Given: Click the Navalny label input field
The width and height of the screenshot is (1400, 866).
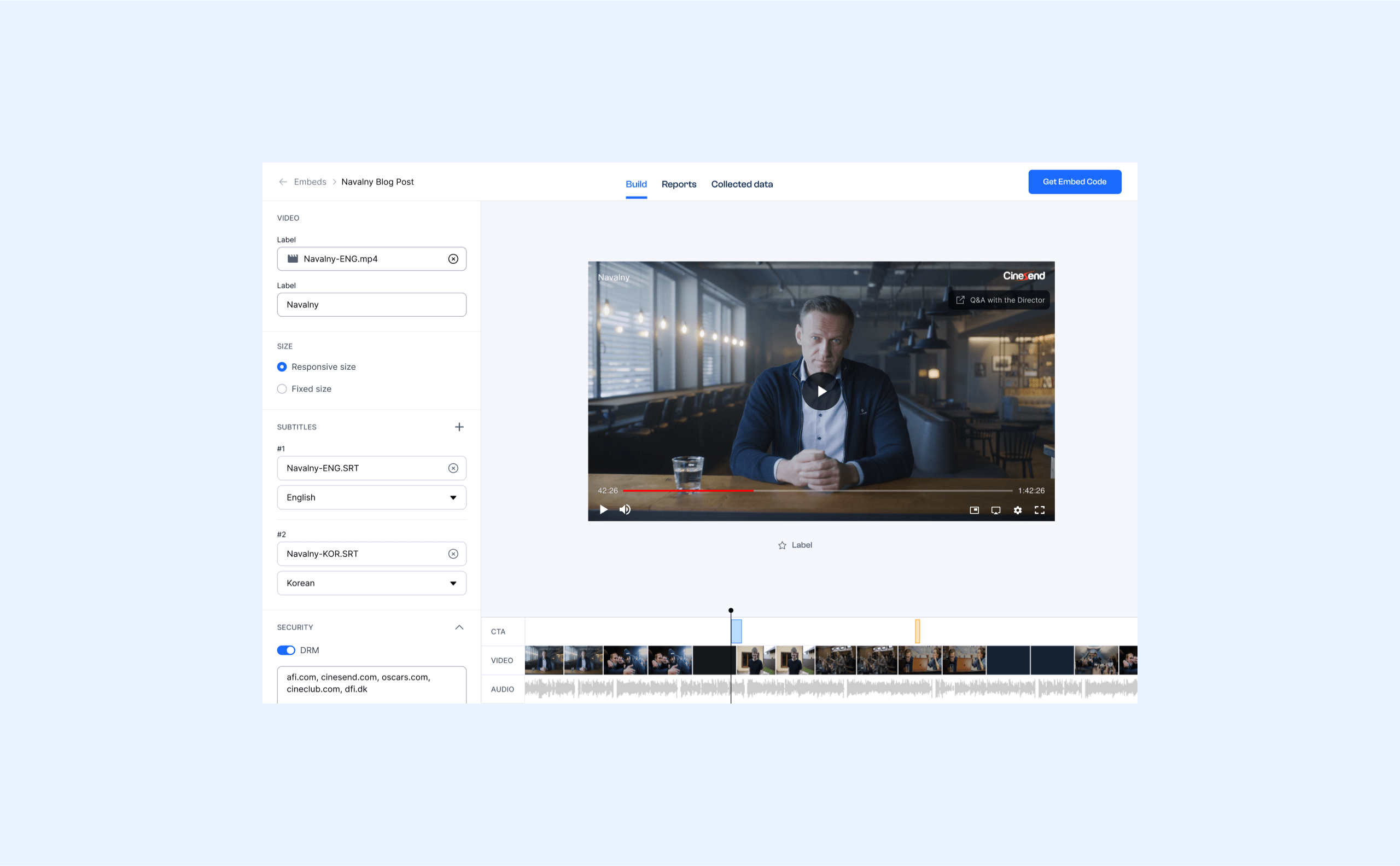Looking at the screenshot, I should [x=372, y=305].
